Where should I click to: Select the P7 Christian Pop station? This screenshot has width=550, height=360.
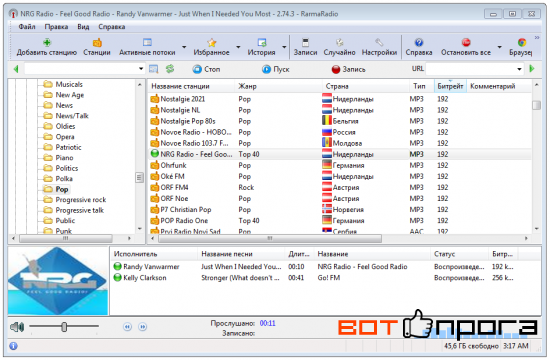click(339, 209)
